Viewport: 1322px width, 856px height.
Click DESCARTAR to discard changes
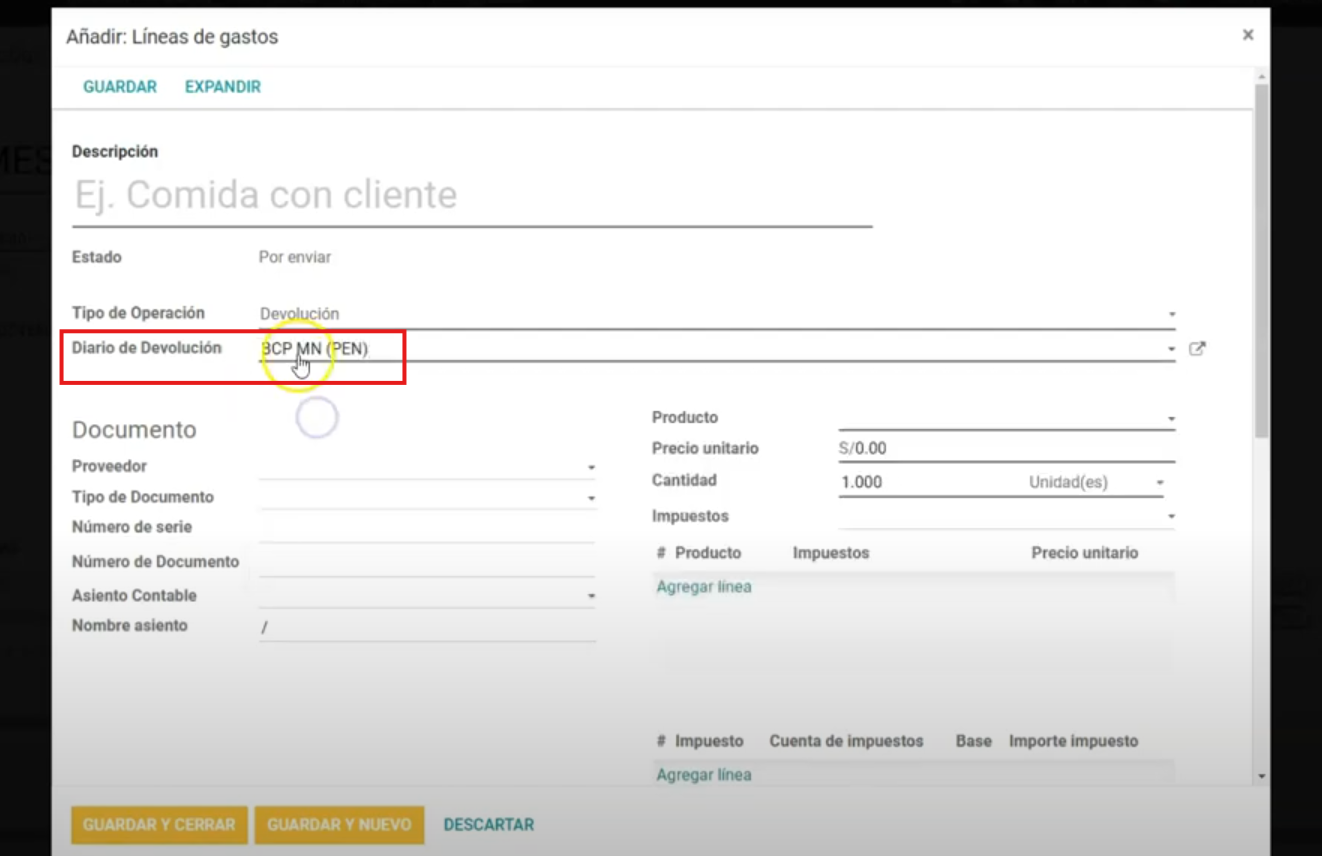[x=488, y=825]
